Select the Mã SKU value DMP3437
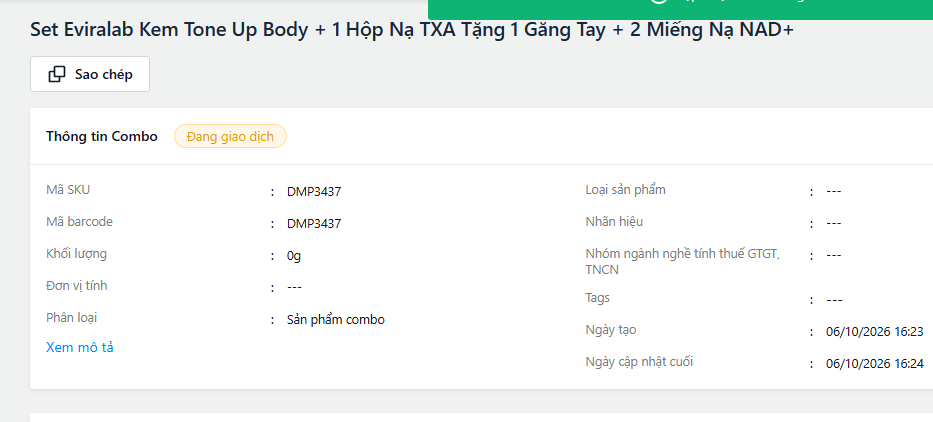933x422 pixels. tap(314, 192)
